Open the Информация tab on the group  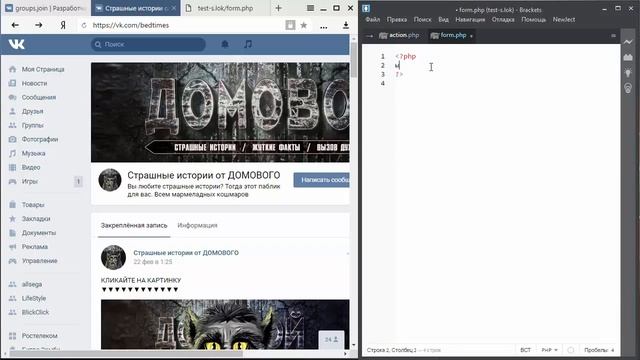coord(197,225)
